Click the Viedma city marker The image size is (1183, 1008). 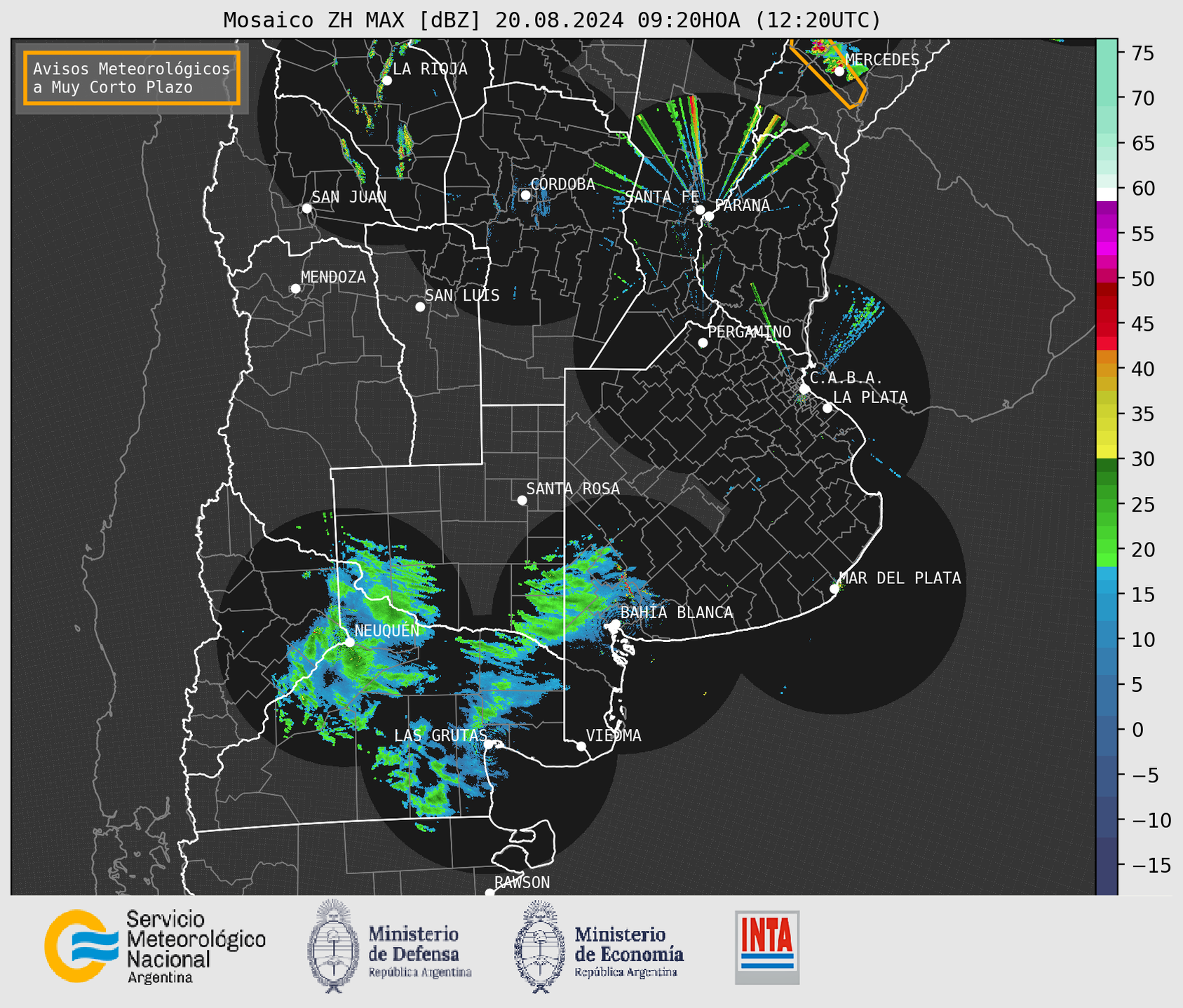pos(581,746)
